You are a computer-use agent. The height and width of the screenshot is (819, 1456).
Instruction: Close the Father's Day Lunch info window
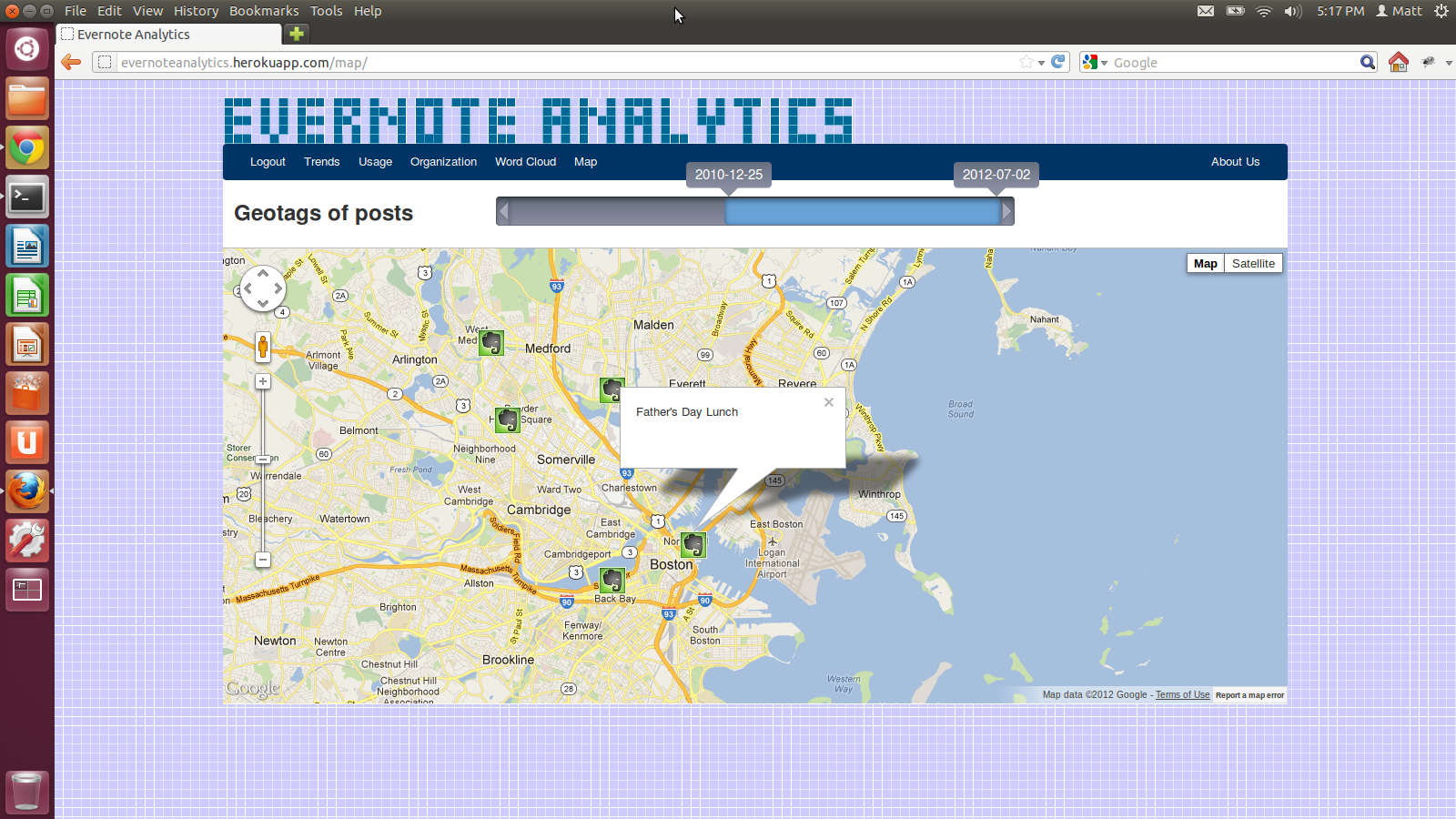click(x=829, y=402)
